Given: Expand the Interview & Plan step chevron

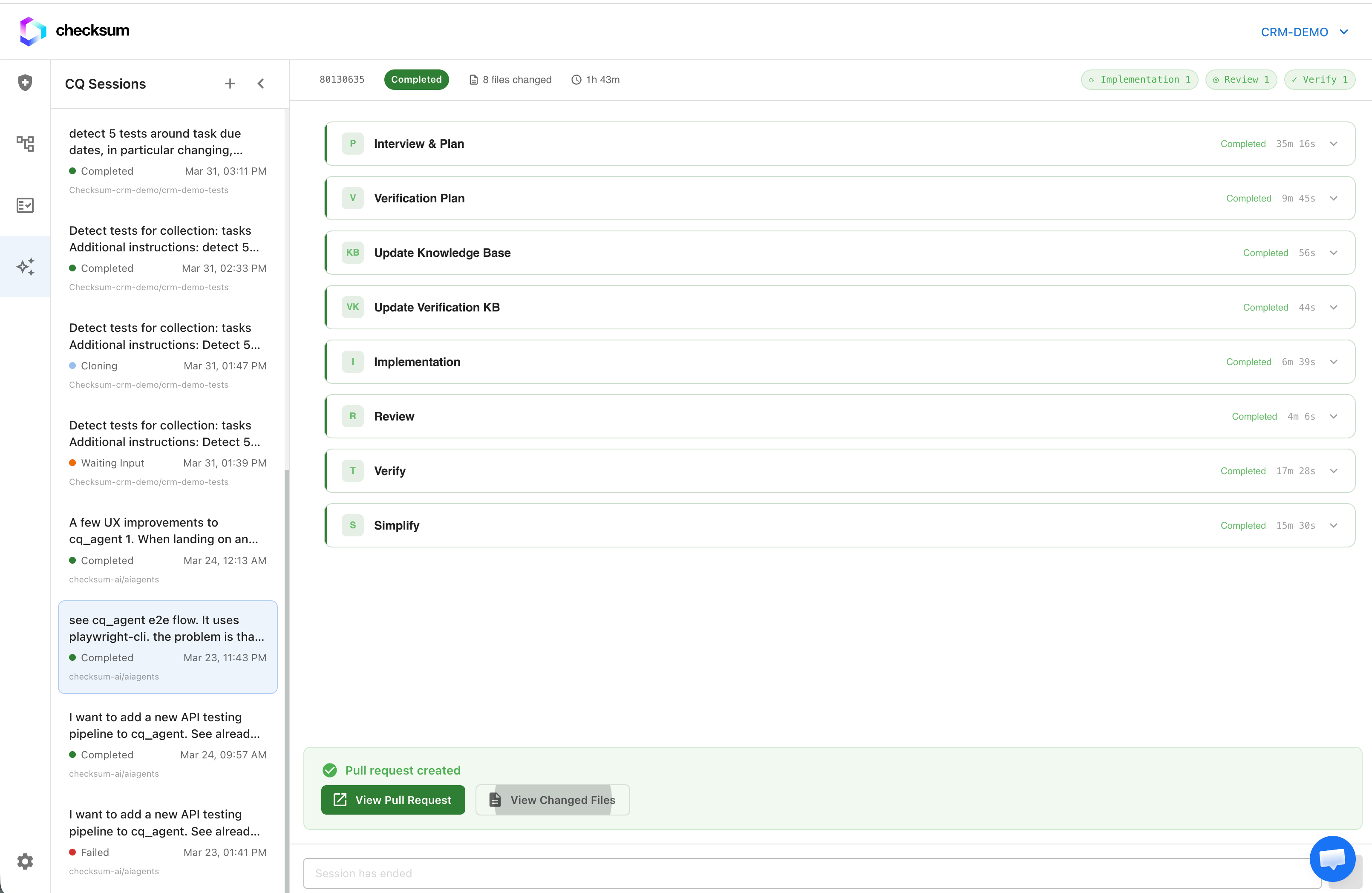Looking at the screenshot, I should 1333,144.
